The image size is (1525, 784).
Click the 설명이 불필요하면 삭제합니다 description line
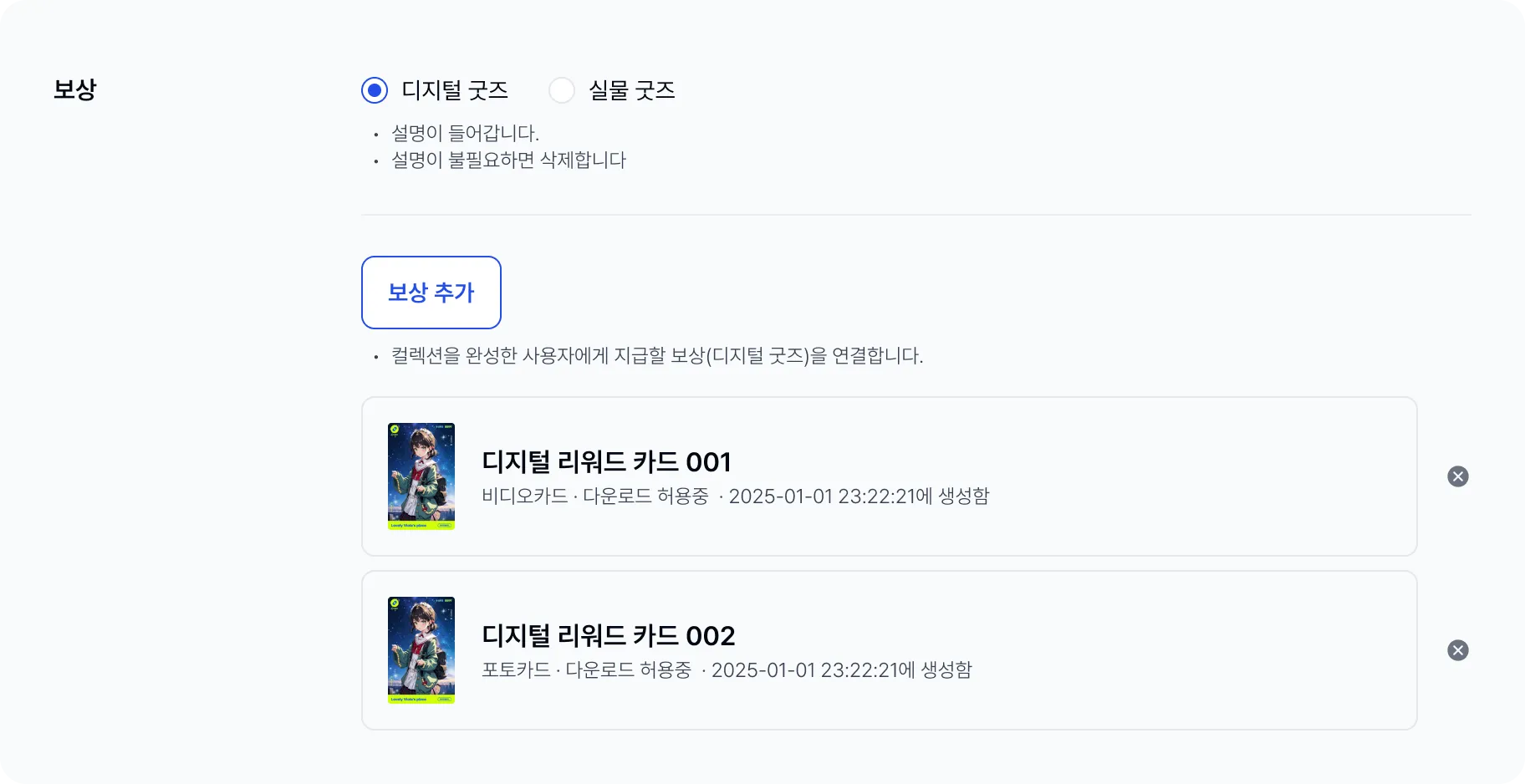click(509, 160)
